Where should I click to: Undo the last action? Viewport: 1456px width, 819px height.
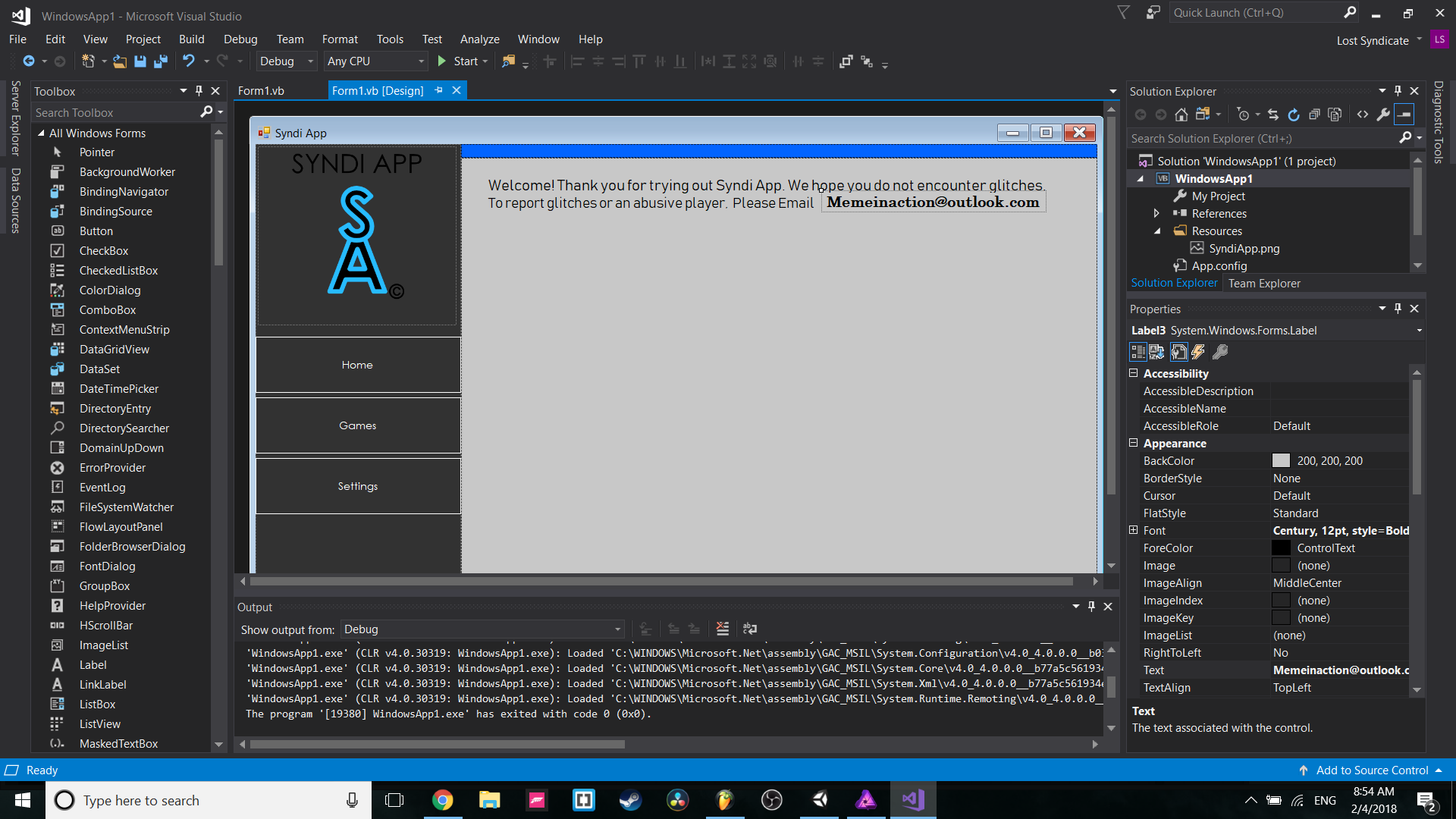pyautogui.click(x=188, y=61)
